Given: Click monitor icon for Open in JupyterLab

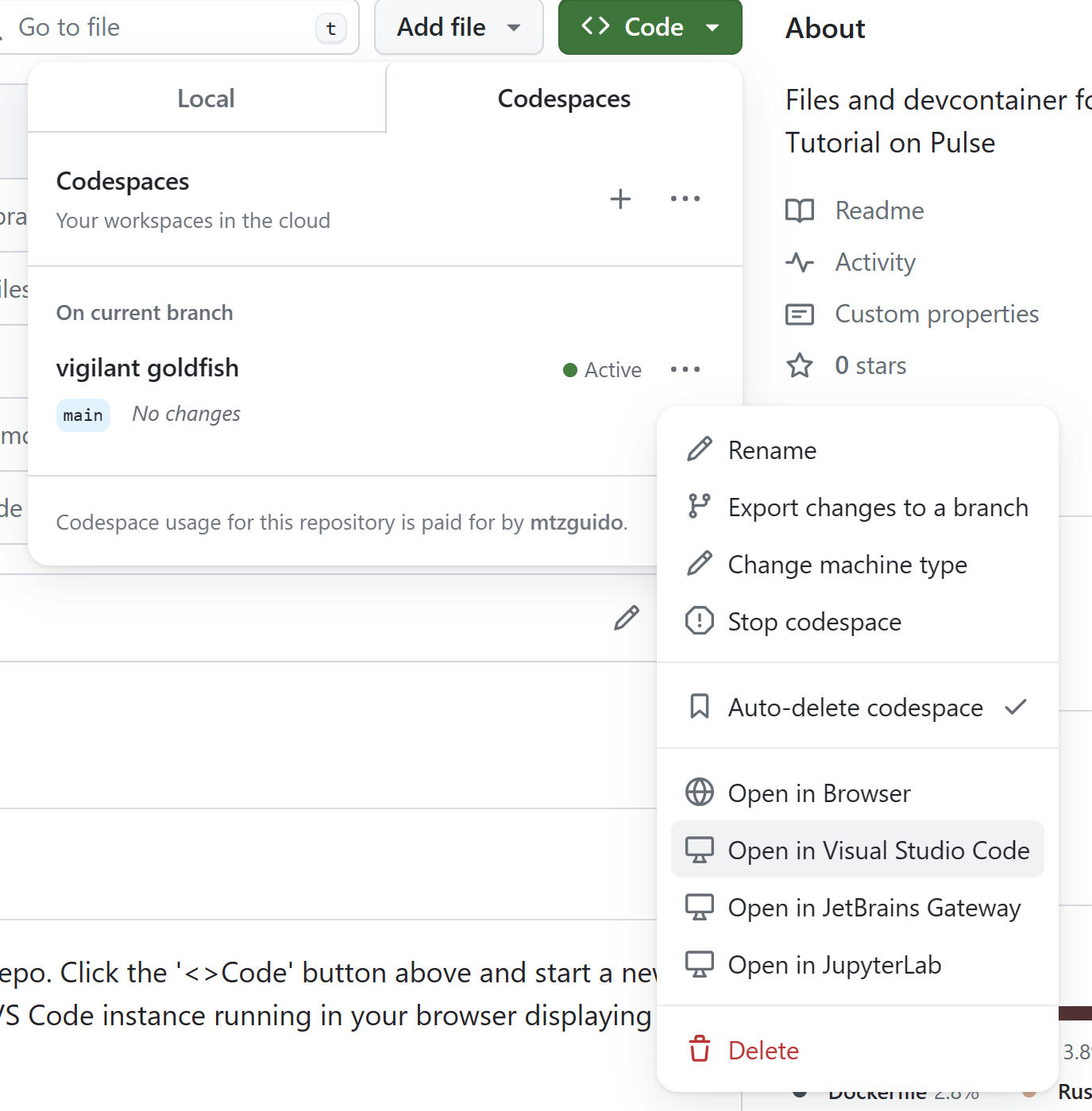Looking at the screenshot, I should pyautogui.click(x=700, y=964).
